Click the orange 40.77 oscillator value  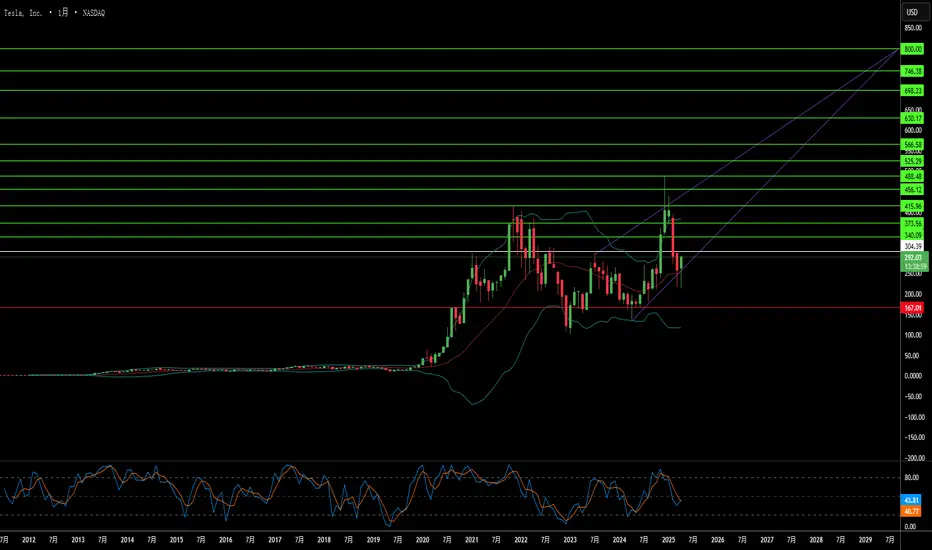(x=911, y=511)
